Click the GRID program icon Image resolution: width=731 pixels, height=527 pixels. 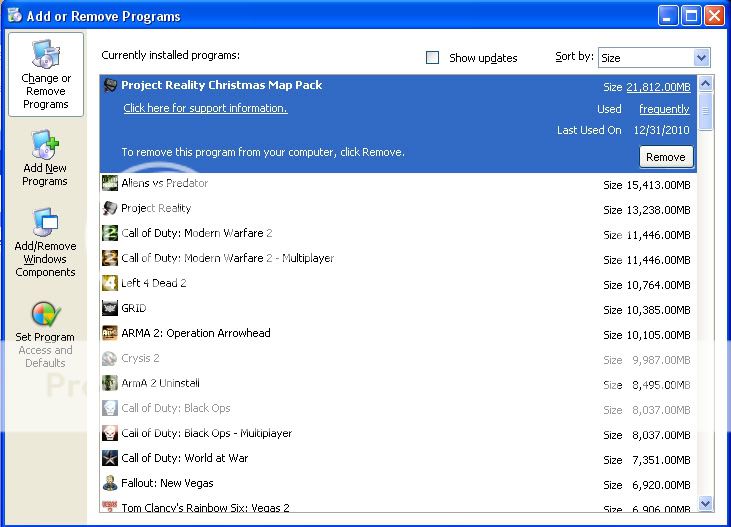pos(110,308)
